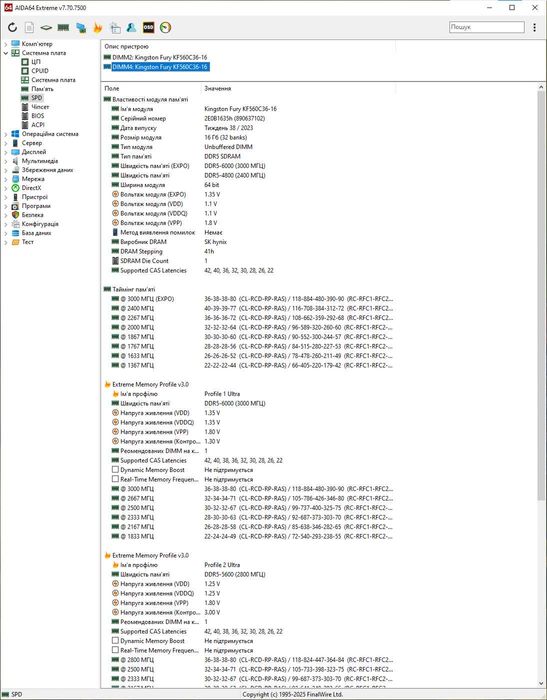Click the flat chip toolbar icon
This screenshot has width=547, height=700.
click(x=46, y=27)
